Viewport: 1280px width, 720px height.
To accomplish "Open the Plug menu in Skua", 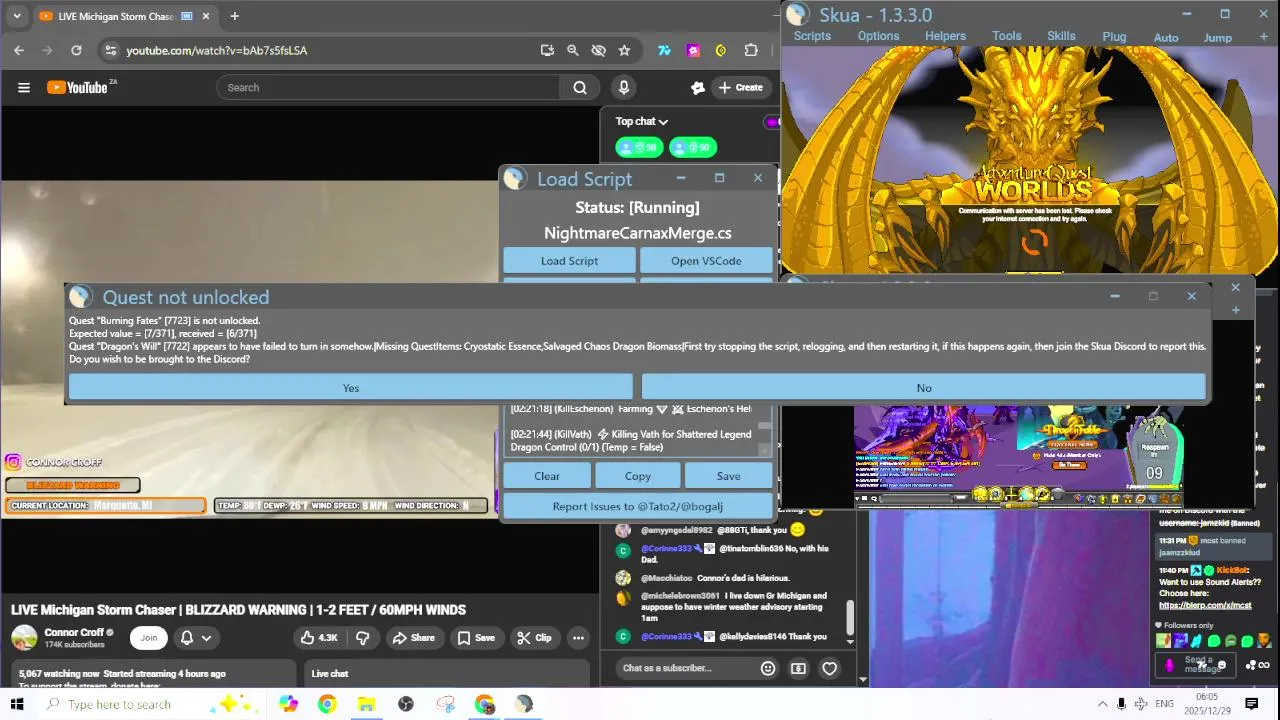I will click(x=1114, y=37).
